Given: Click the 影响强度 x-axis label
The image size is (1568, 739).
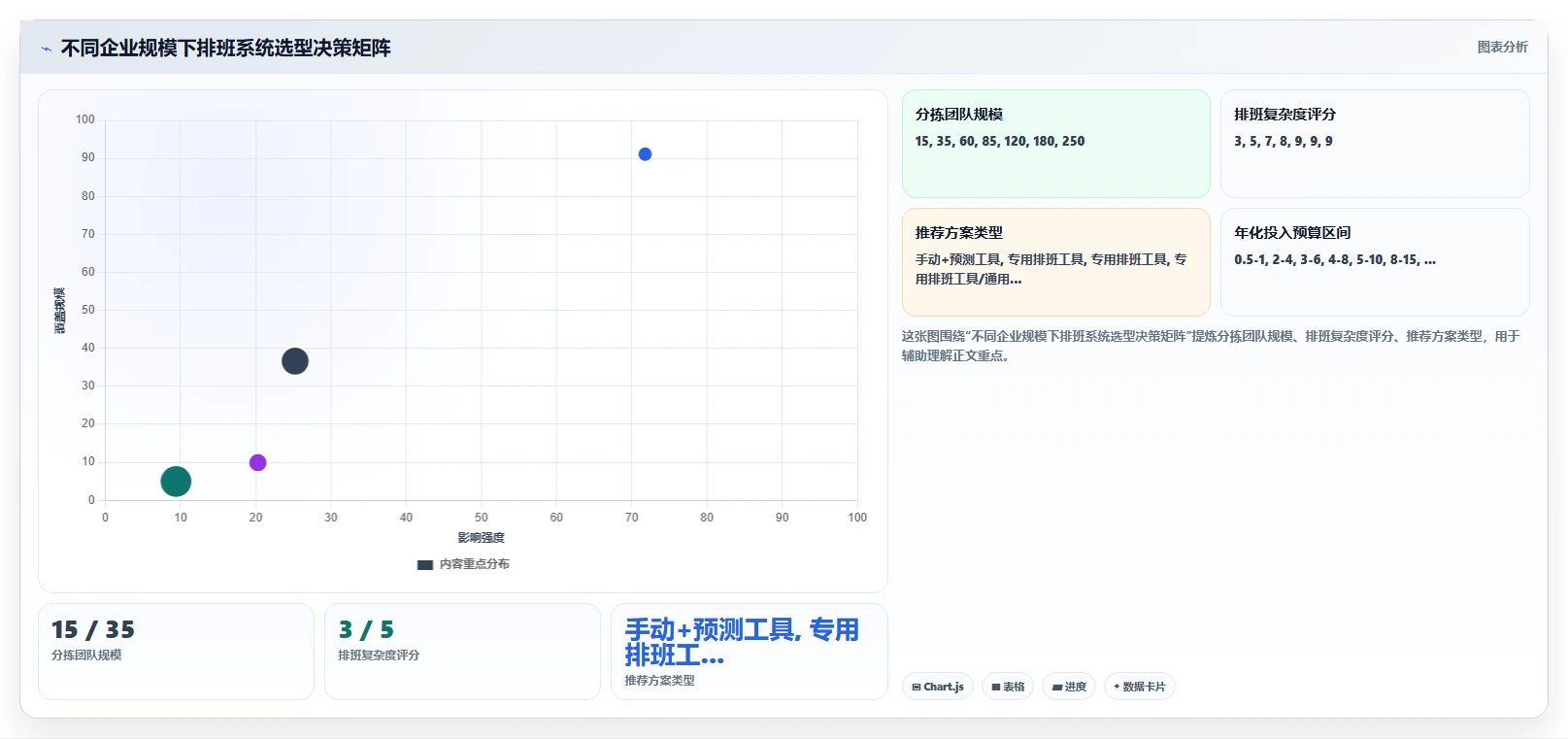Looking at the screenshot, I should [x=481, y=537].
